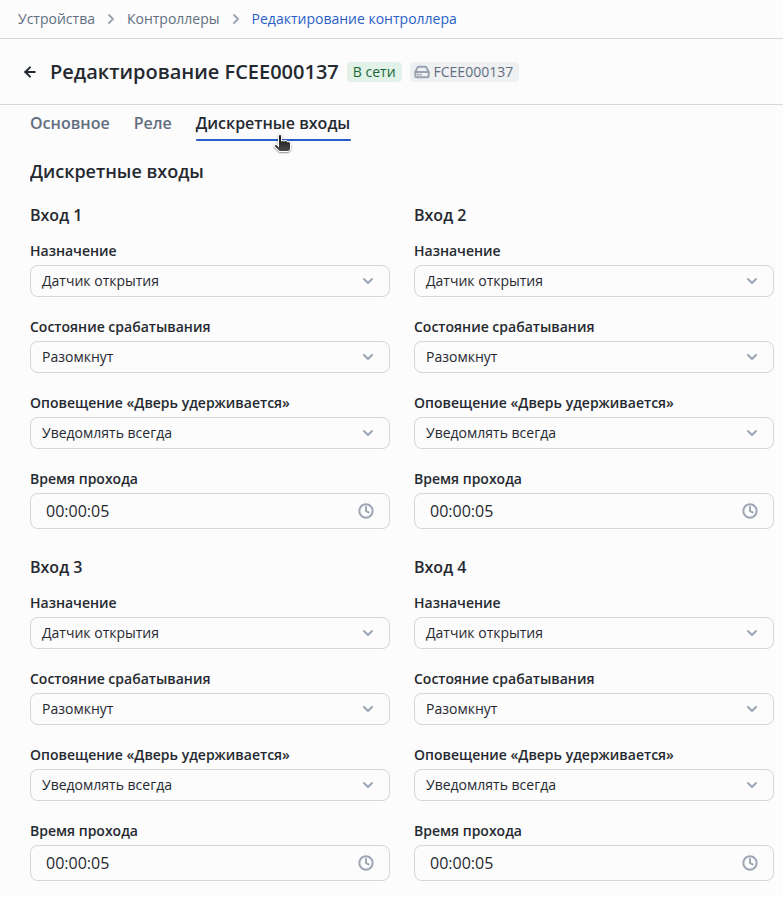
Task: Expand Состояние срабатывания for Вход 4
Action: pyautogui.click(x=593, y=709)
